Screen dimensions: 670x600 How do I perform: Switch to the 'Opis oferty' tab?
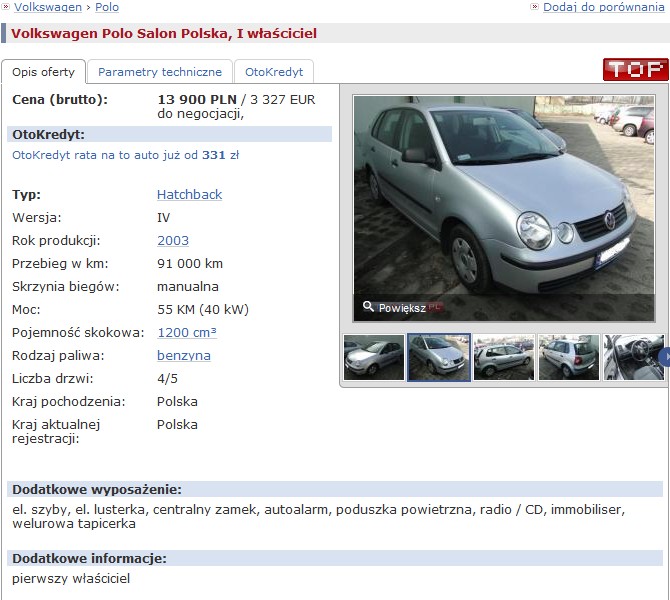point(44,72)
